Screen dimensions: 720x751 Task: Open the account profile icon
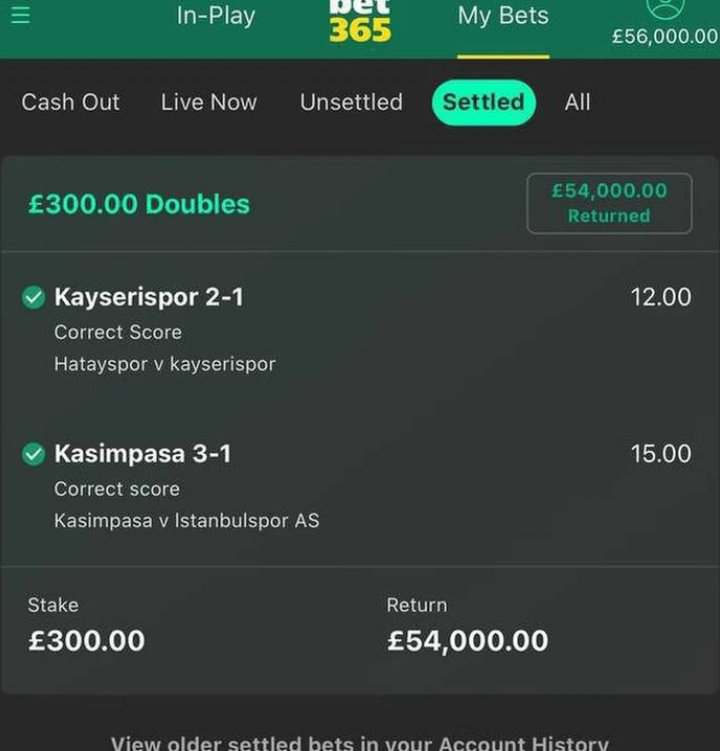(665, 7)
